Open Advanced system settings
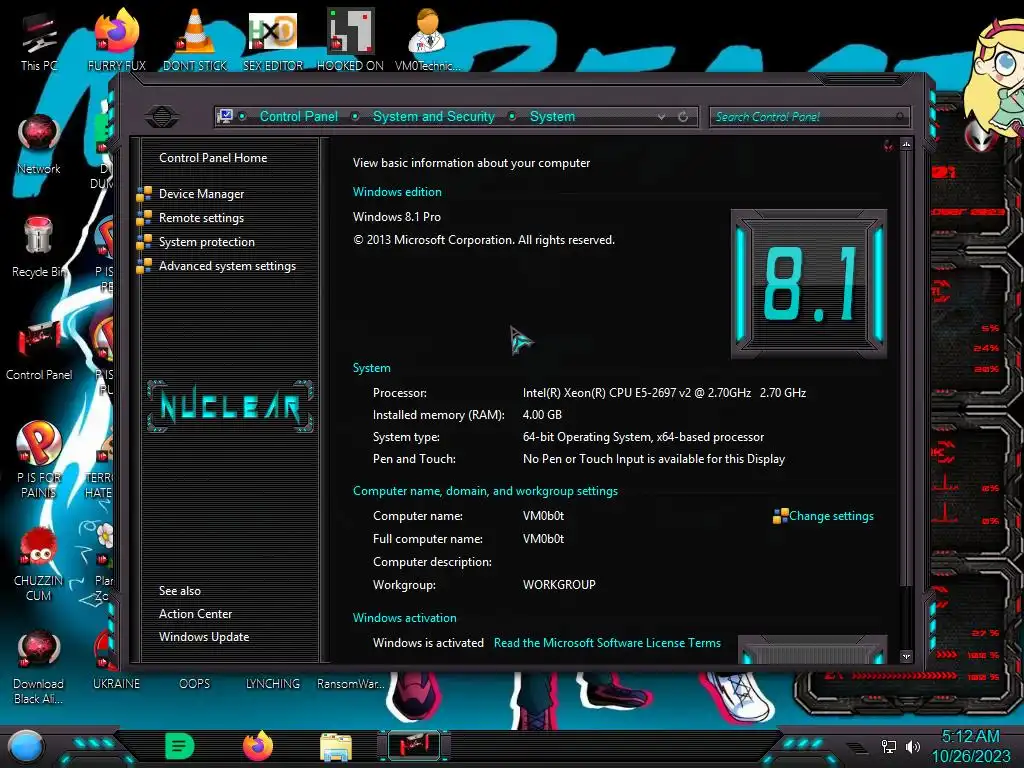Image resolution: width=1024 pixels, height=768 pixels. 227,266
